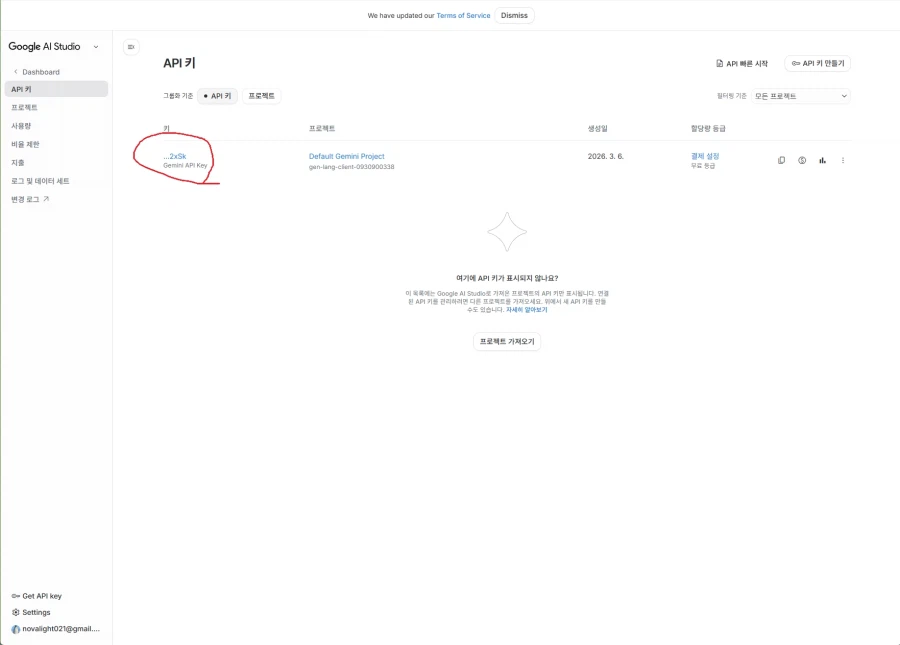Collapse the sidebar with the panel icon
Screen dimensions: 900x645
(x=131, y=46)
